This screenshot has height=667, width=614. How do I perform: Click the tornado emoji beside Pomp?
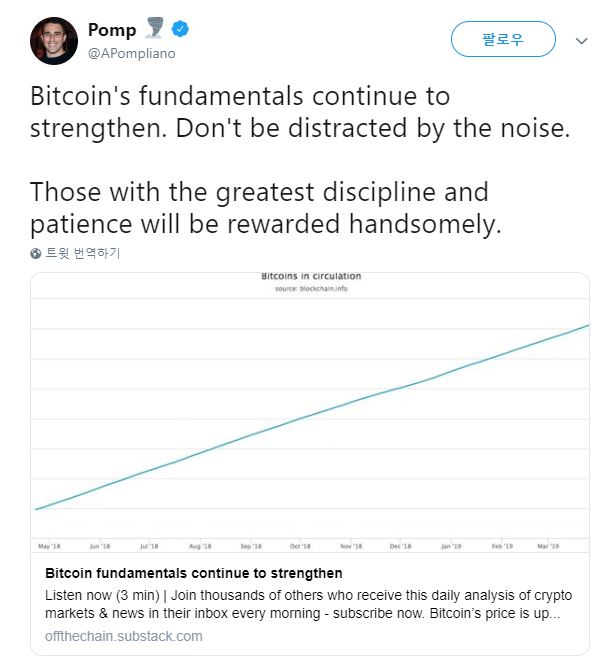154,28
